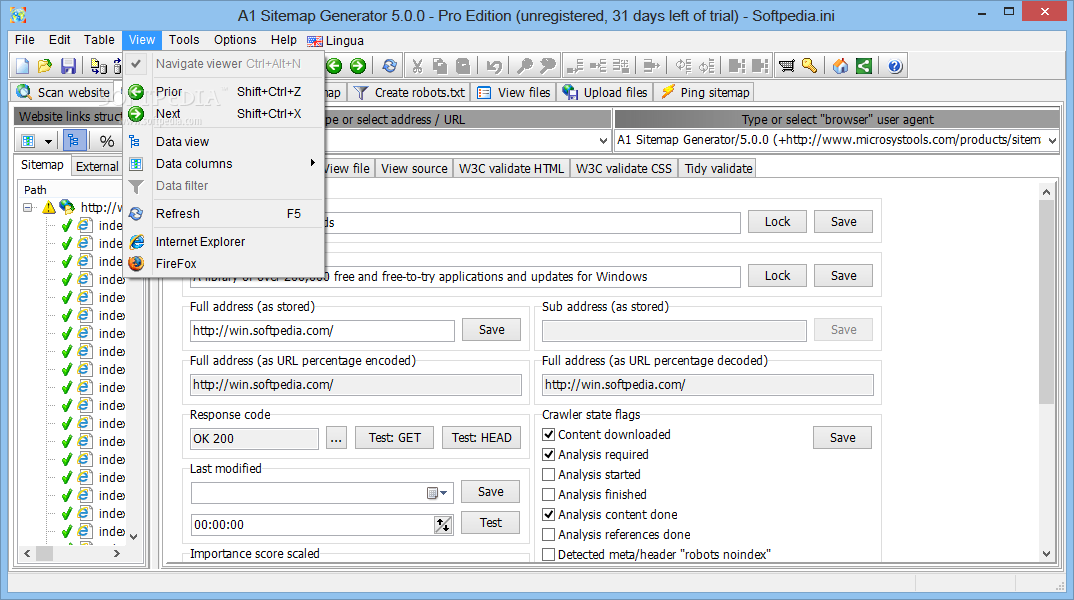The width and height of the screenshot is (1074, 600).
Task: Click the blue Refresh toolbar icon
Action: (390, 66)
